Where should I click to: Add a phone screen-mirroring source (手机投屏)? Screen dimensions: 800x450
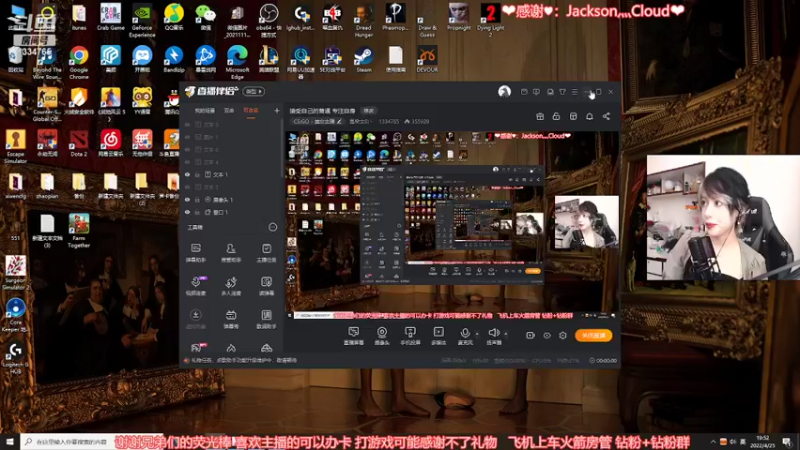pyautogui.click(x=410, y=336)
